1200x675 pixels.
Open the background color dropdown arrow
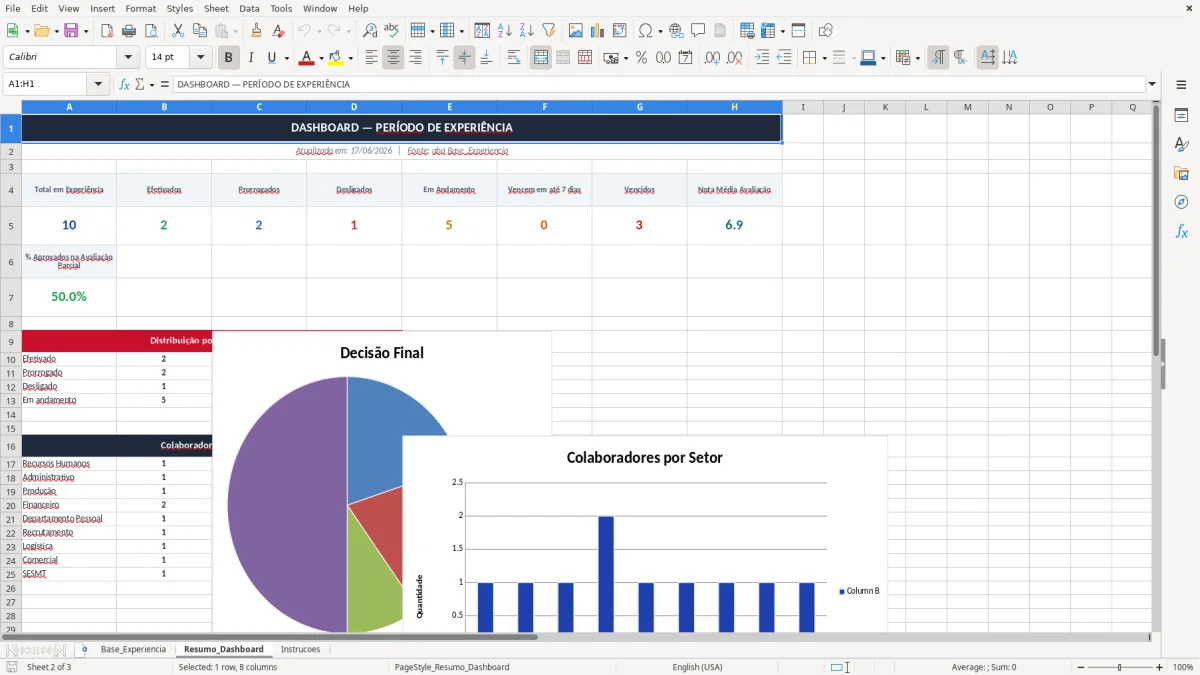350,58
